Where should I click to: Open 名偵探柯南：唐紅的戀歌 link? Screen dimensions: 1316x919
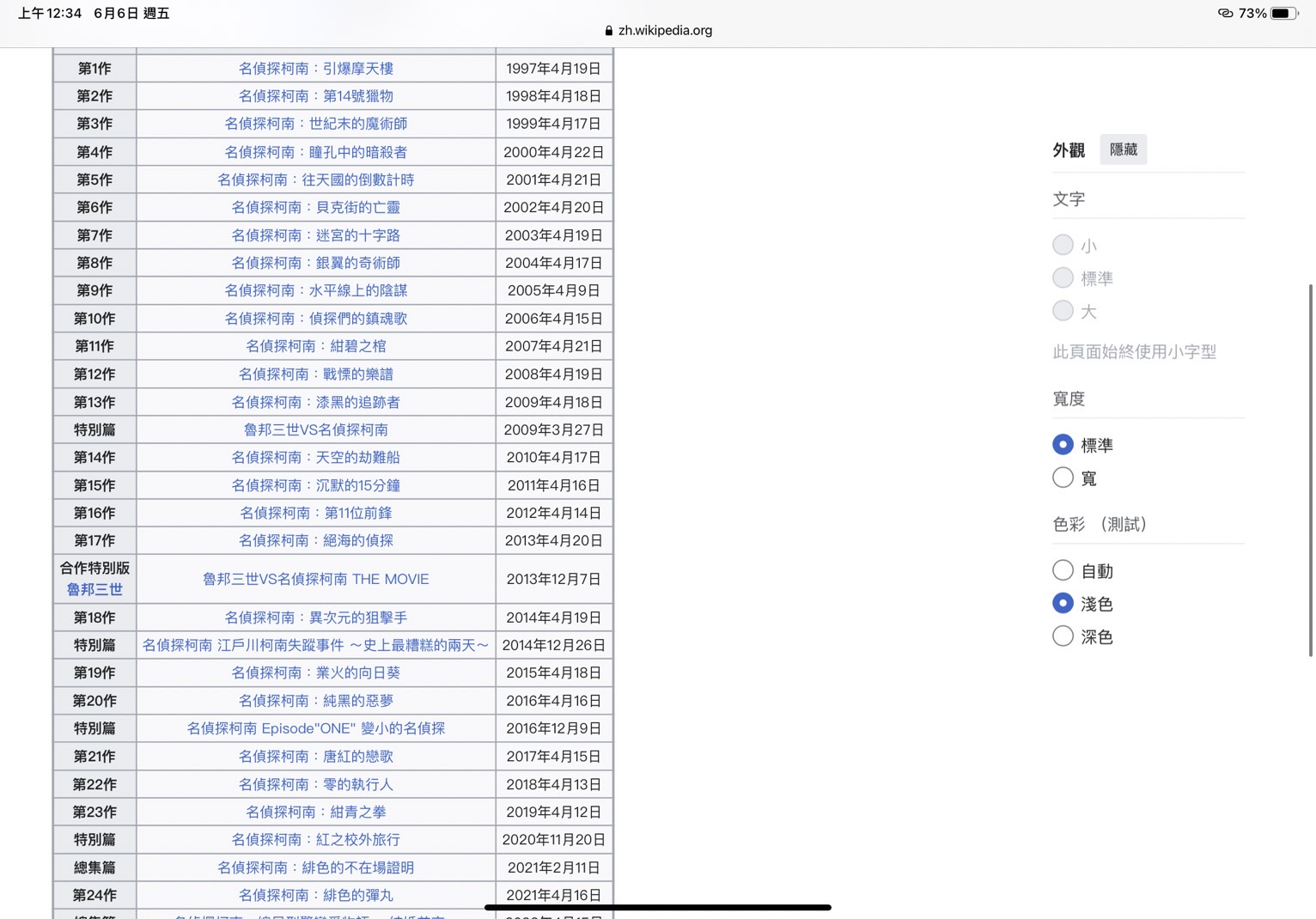coord(316,757)
